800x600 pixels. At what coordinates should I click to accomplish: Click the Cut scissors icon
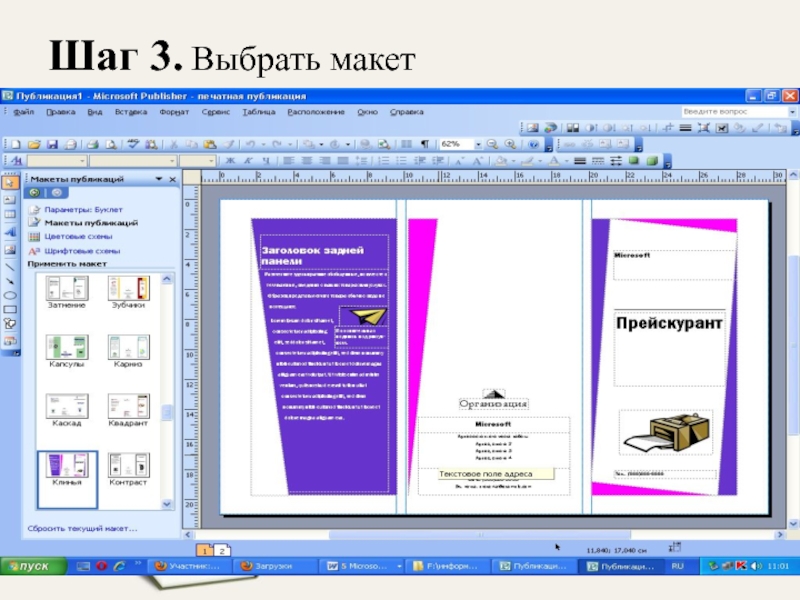[173, 144]
